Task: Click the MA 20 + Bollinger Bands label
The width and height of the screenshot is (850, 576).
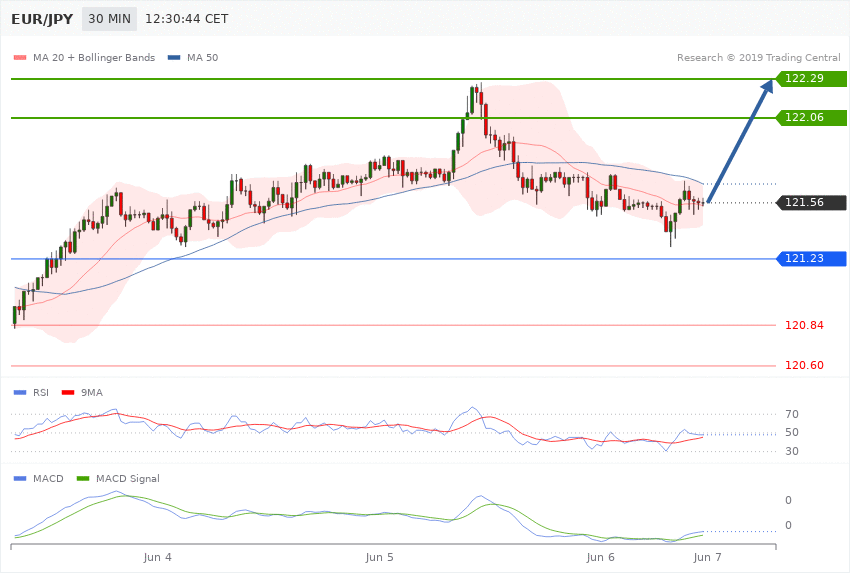Action: [x=94, y=57]
